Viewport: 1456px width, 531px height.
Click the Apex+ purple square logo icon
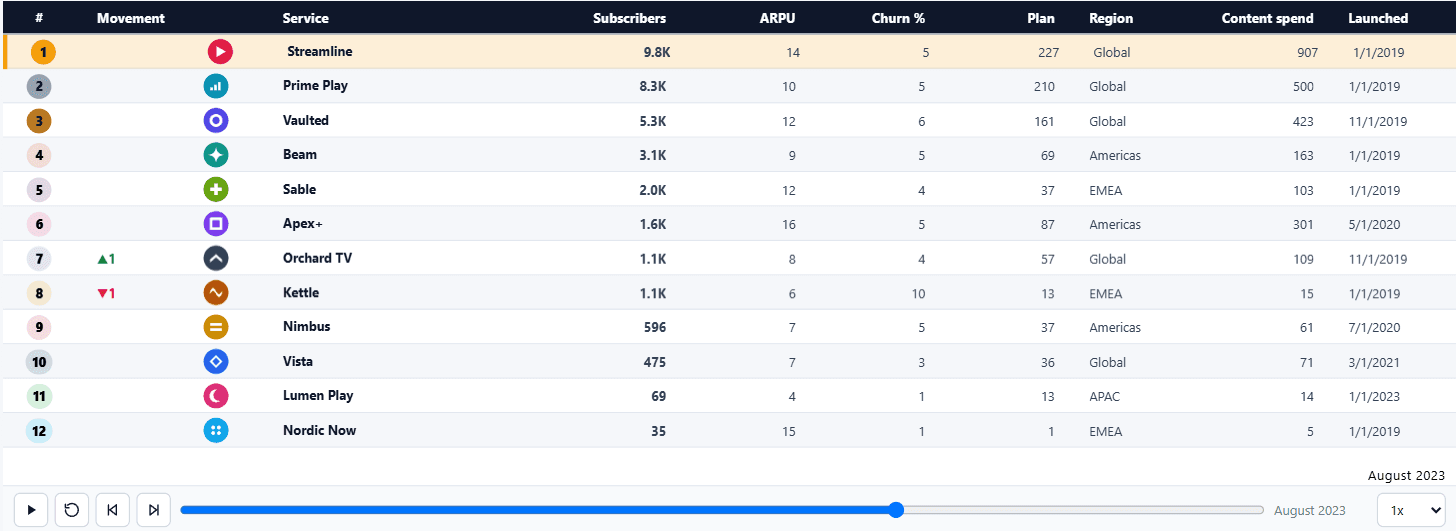tap(216, 224)
